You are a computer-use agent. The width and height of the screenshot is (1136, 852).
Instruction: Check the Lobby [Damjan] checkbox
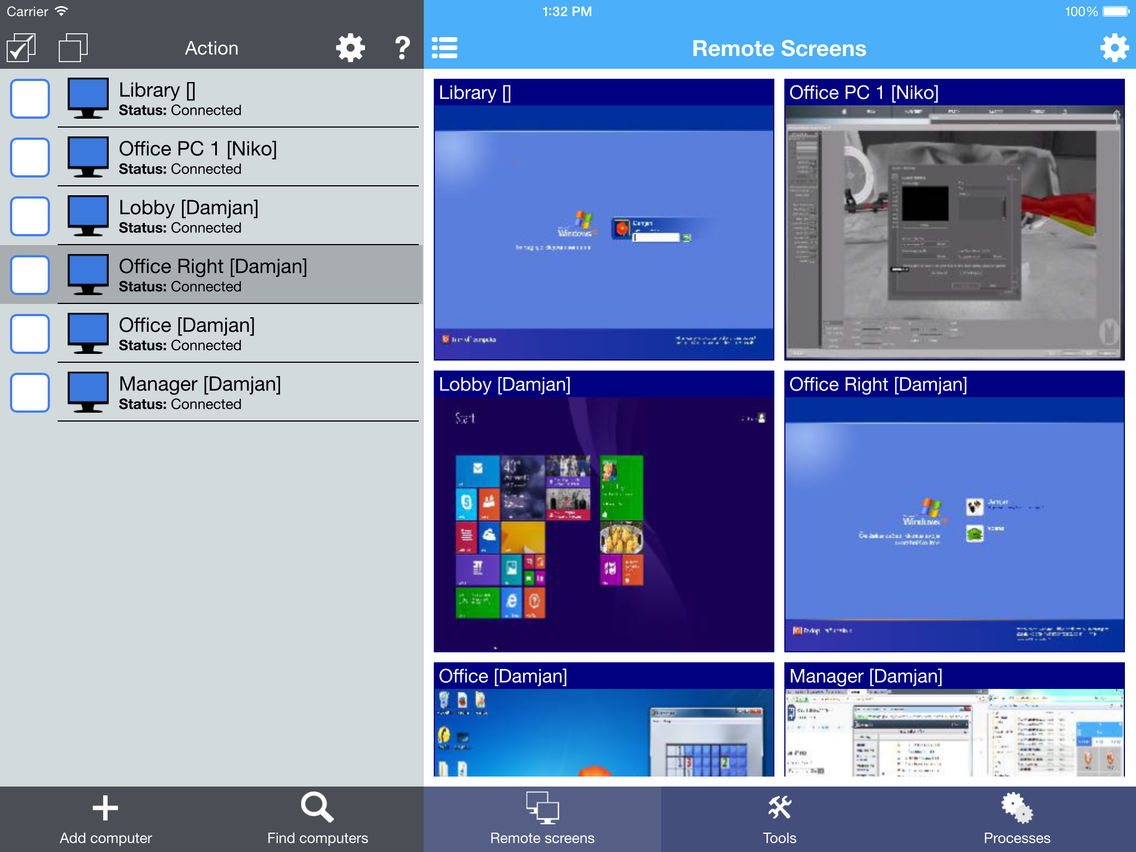click(30, 216)
